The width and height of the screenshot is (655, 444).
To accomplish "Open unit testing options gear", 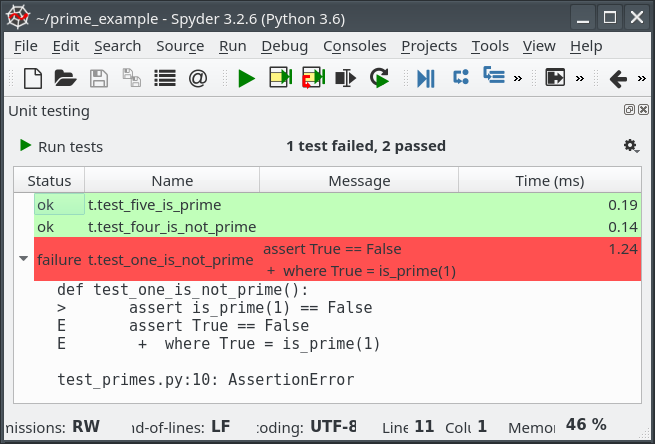I will (631, 146).
